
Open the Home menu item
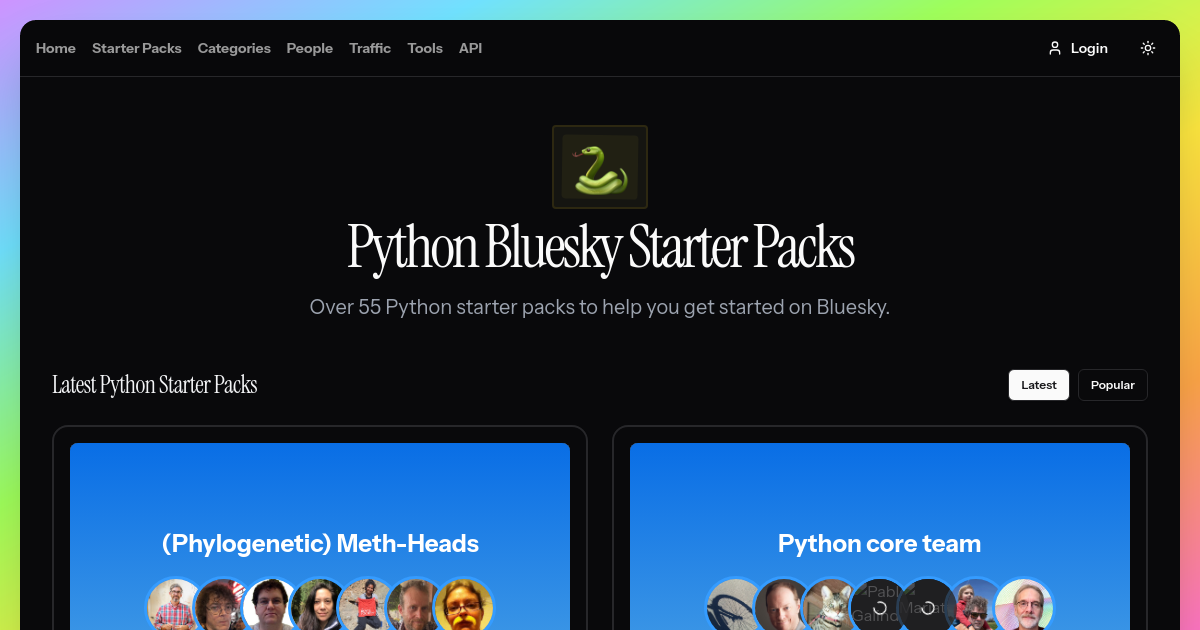coord(55,47)
